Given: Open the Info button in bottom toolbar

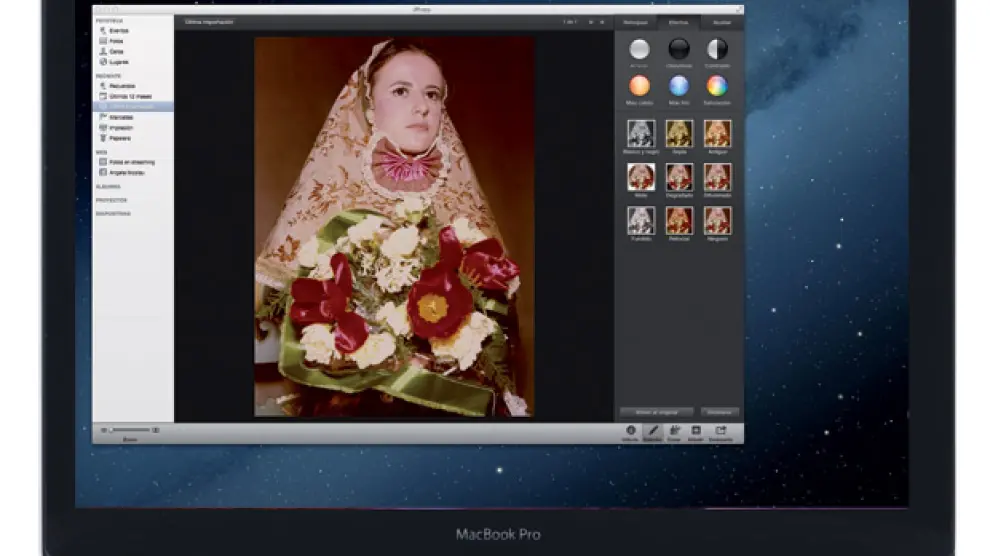Looking at the screenshot, I should click(x=630, y=431).
